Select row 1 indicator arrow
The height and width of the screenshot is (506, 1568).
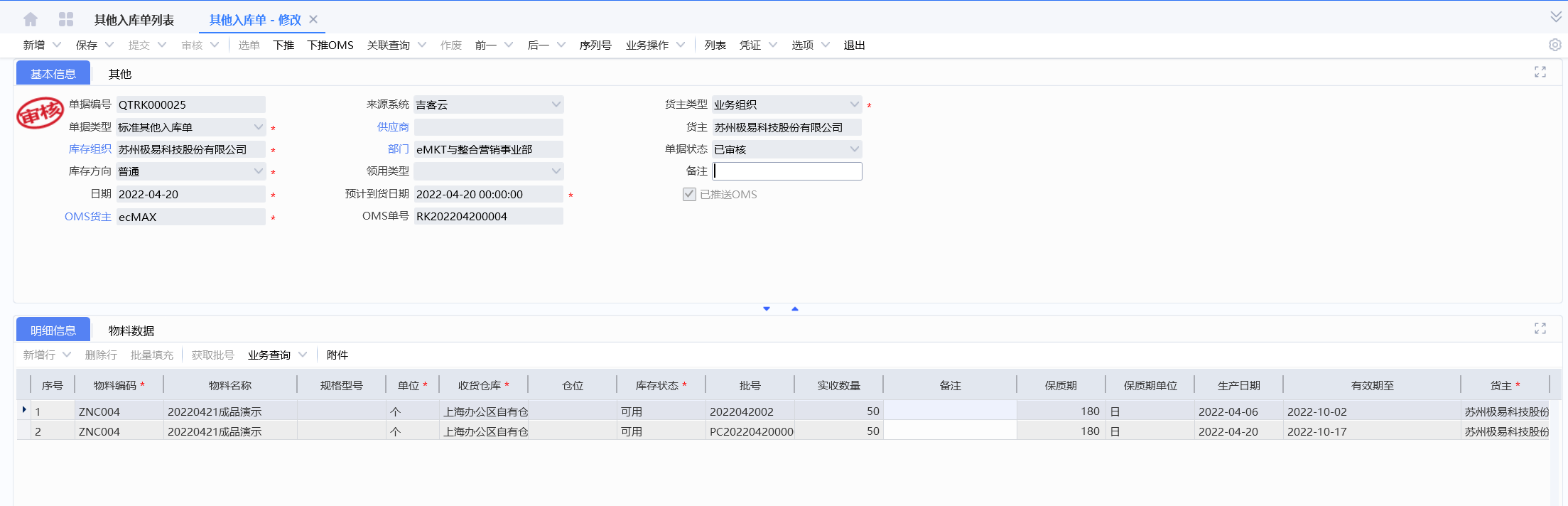click(24, 410)
